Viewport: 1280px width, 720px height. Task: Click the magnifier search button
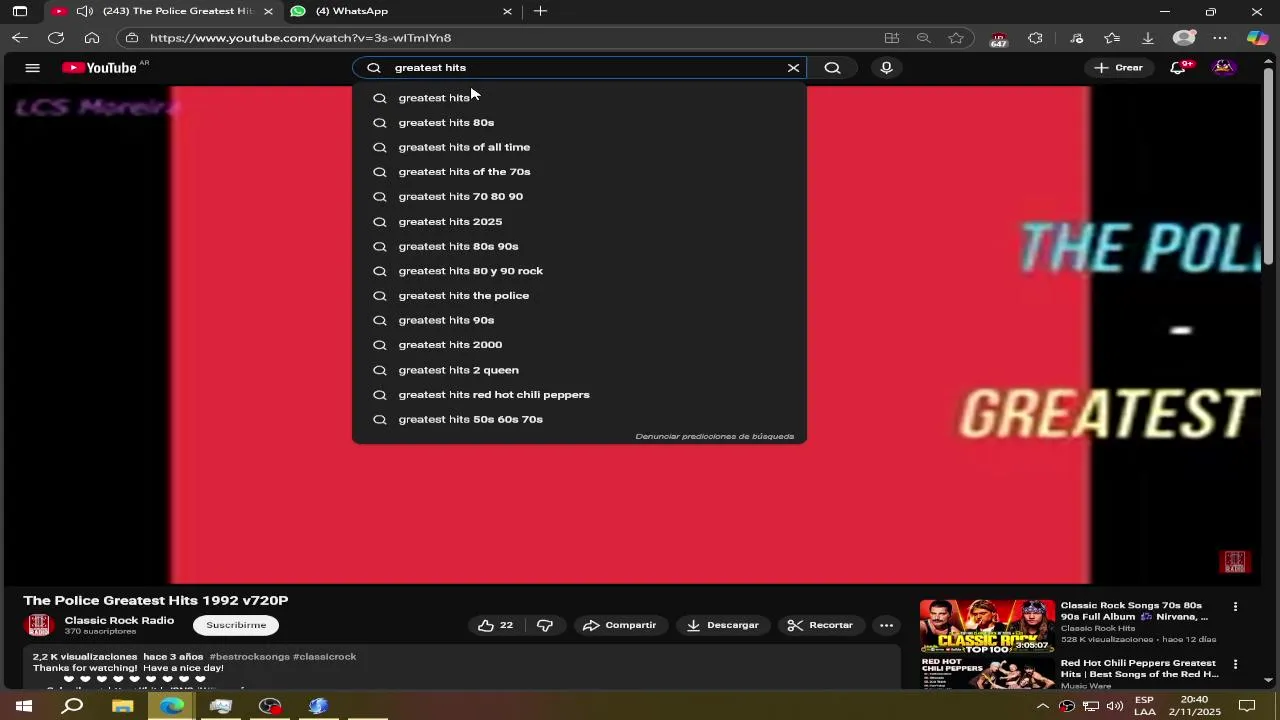[832, 68]
